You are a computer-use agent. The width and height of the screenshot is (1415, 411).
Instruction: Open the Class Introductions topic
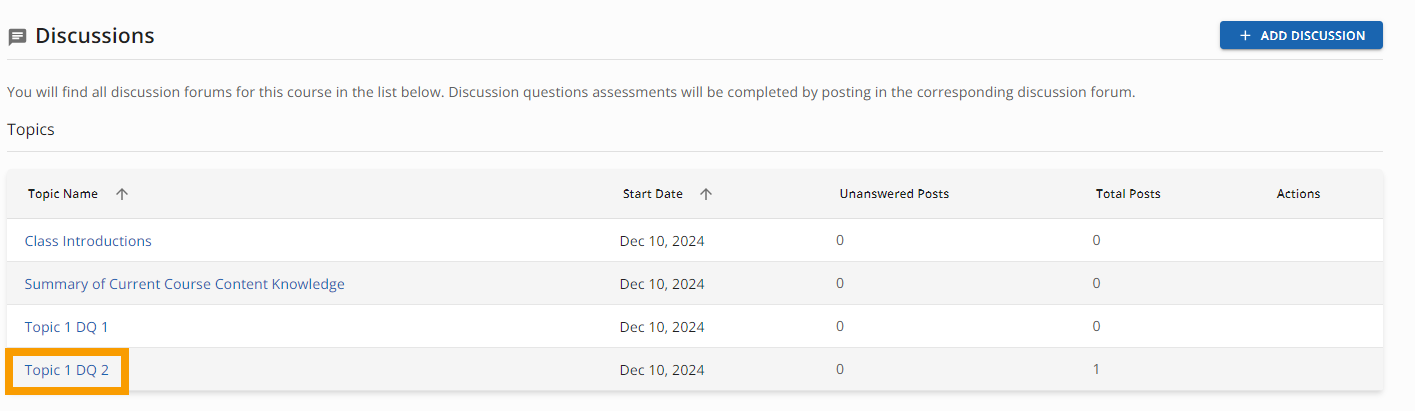pyautogui.click(x=88, y=241)
